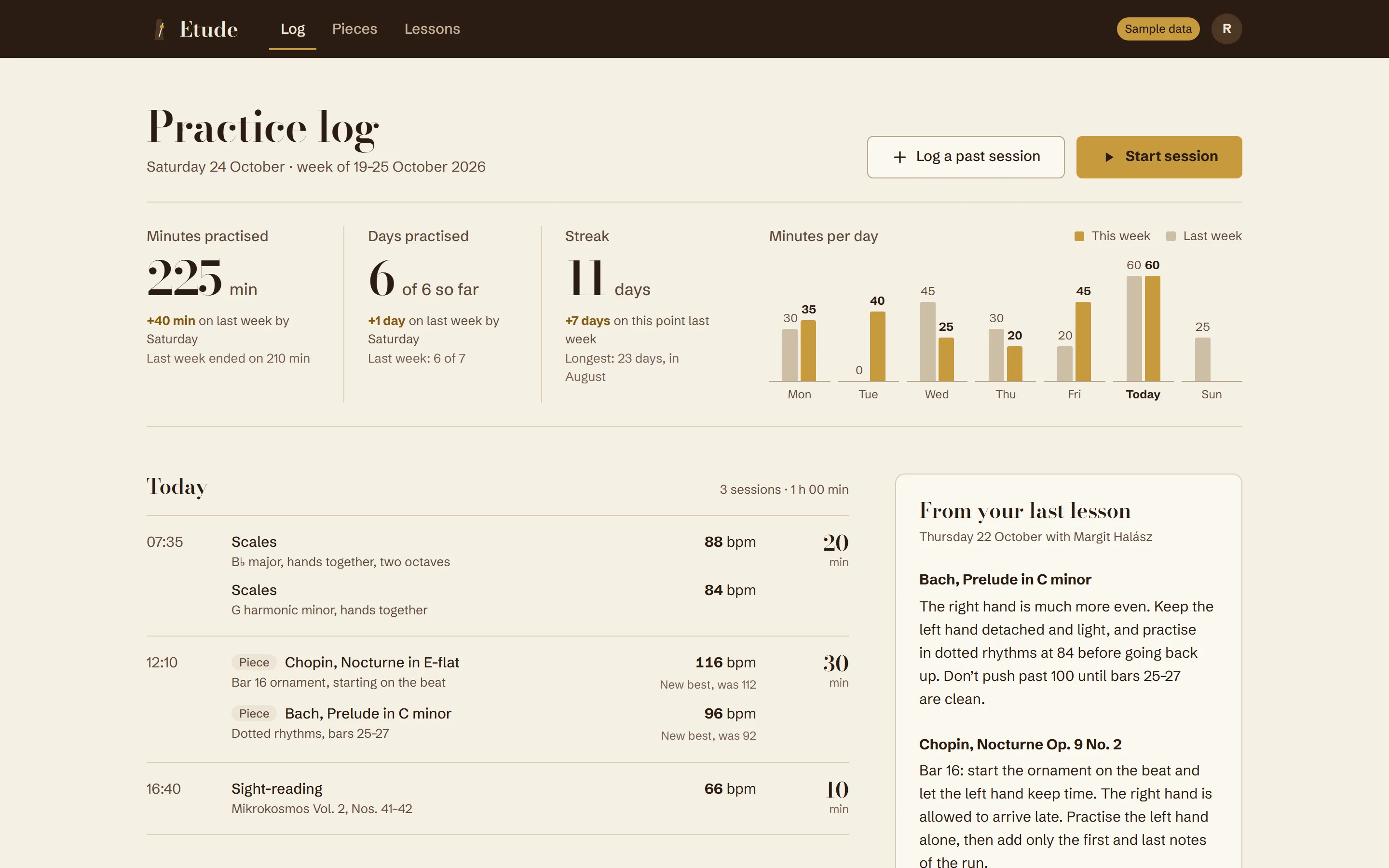This screenshot has width=1389, height=868.
Task: Click the Etude brand name
Action: click(x=208, y=29)
